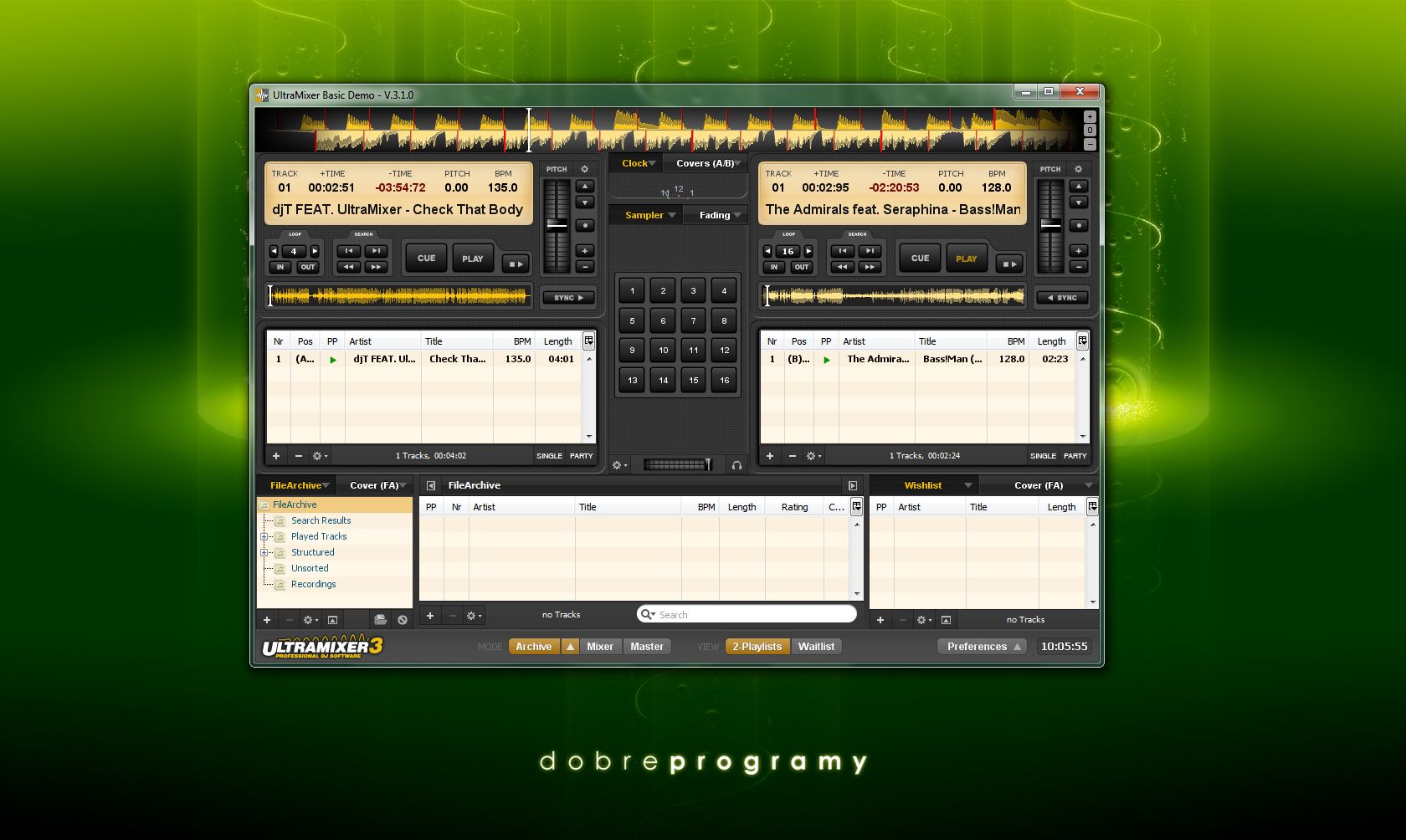Set loop OUT on left deck

click(x=308, y=267)
